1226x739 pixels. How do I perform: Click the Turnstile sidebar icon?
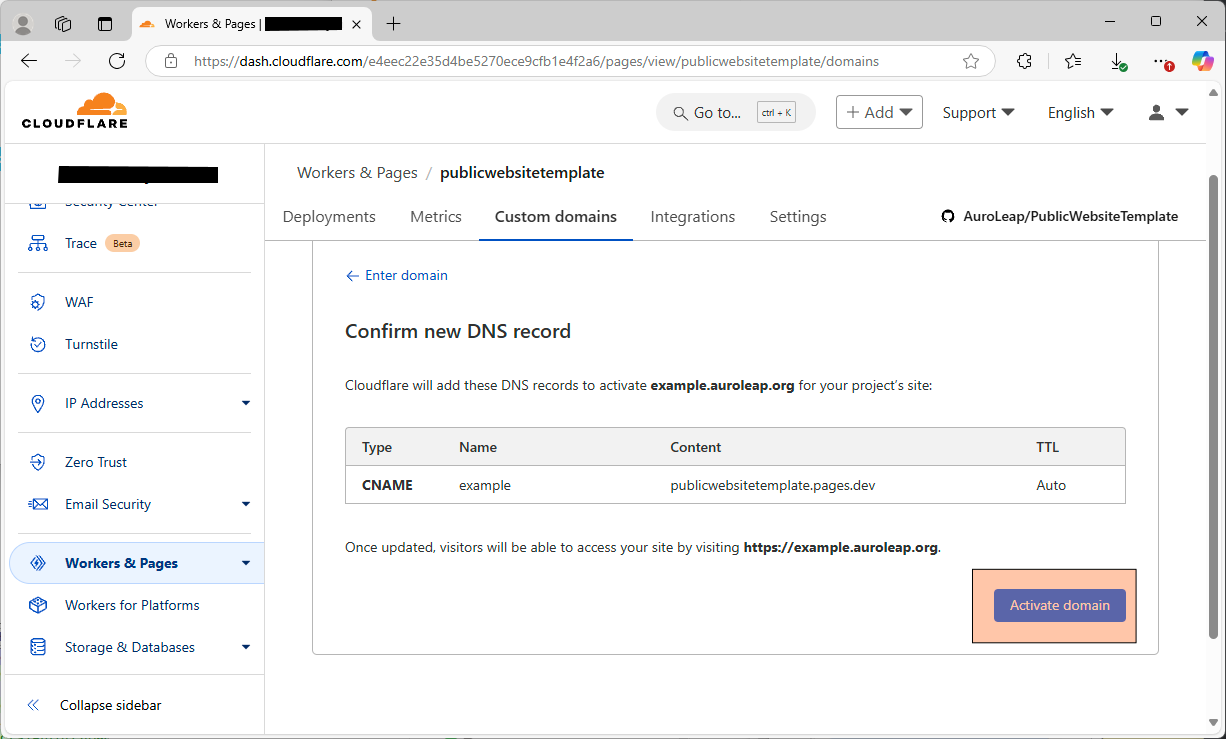[38, 344]
